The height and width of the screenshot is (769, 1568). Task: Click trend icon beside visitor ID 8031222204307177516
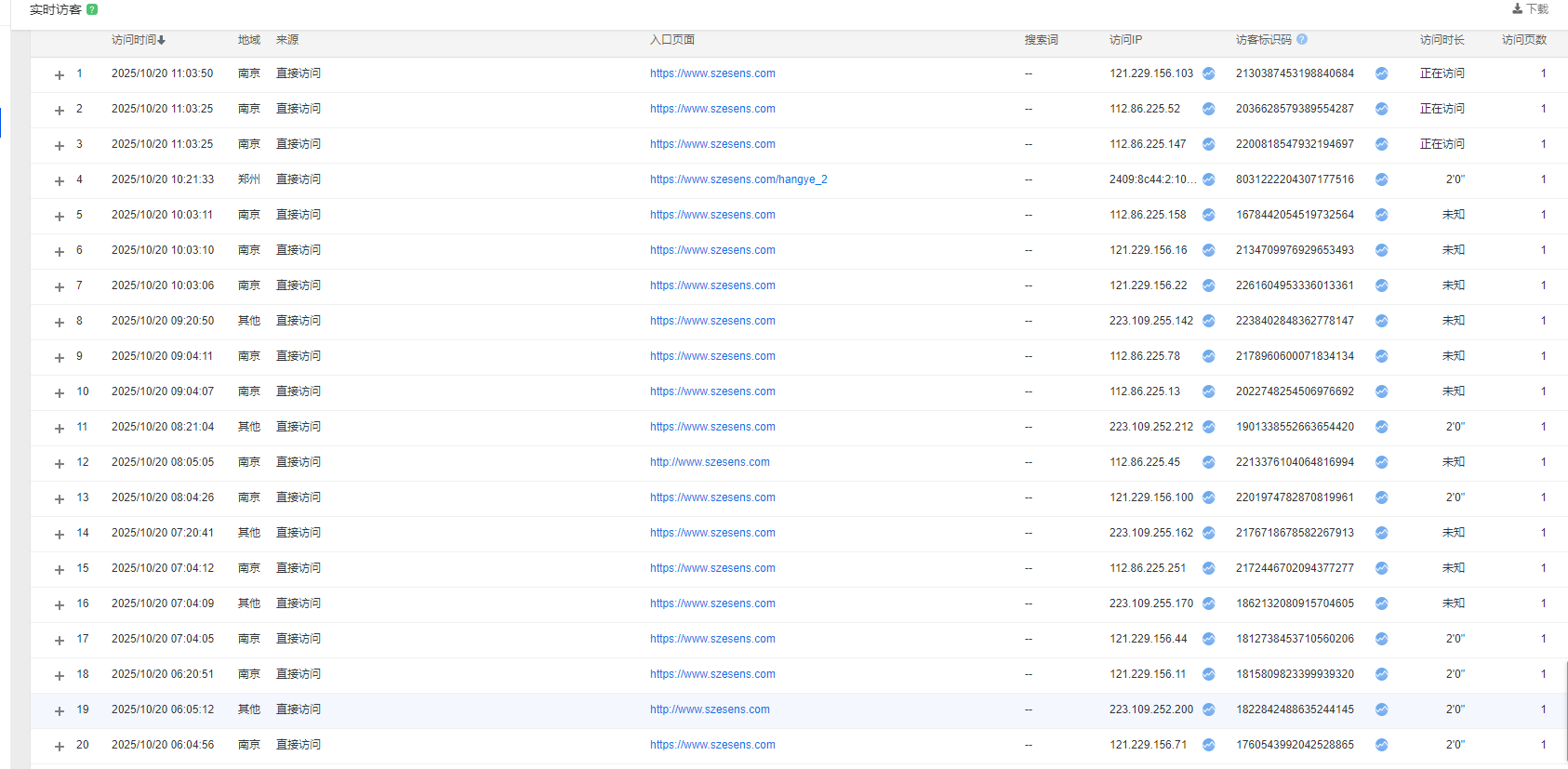click(x=1381, y=179)
